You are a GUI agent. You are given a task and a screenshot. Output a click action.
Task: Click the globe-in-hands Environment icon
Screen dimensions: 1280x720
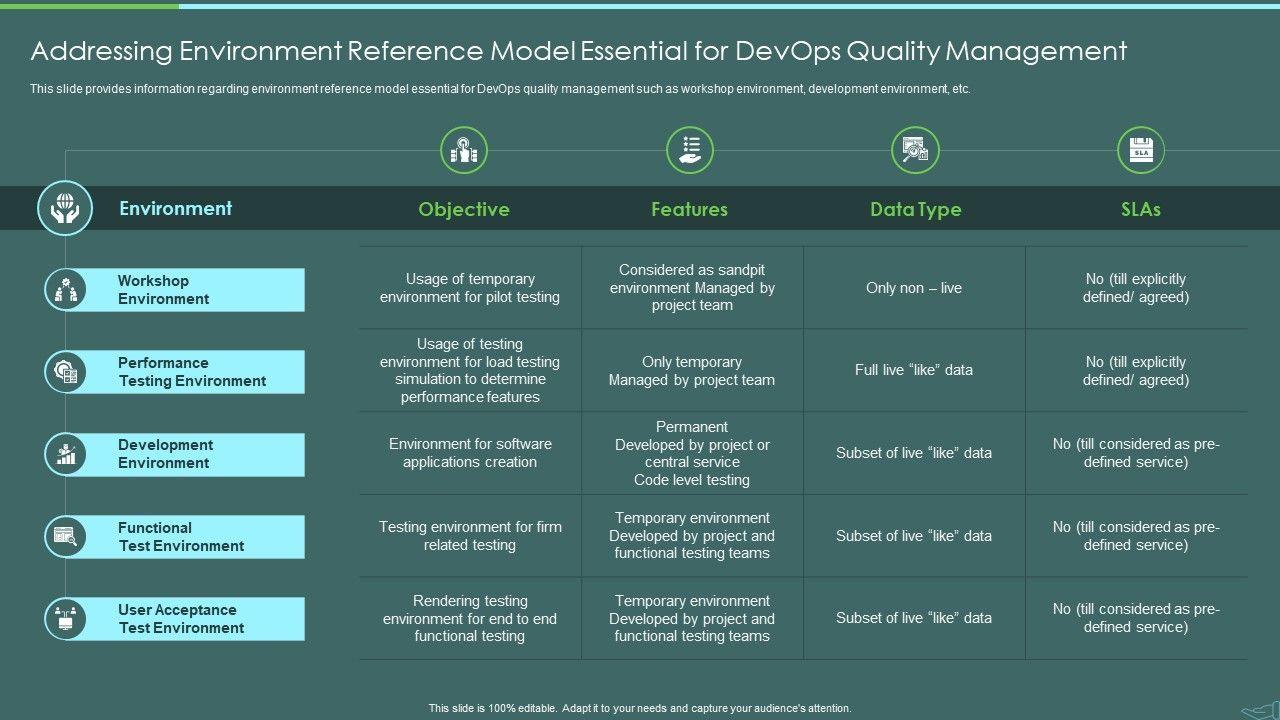point(65,209)
